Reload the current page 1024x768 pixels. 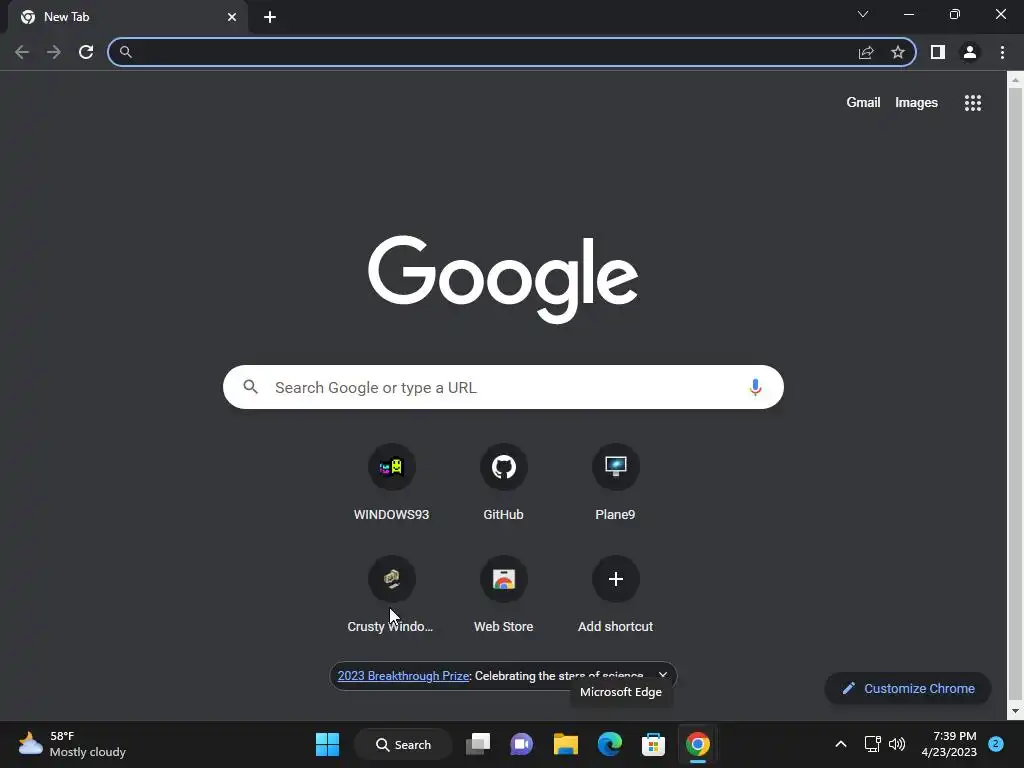tap(86, 52)
